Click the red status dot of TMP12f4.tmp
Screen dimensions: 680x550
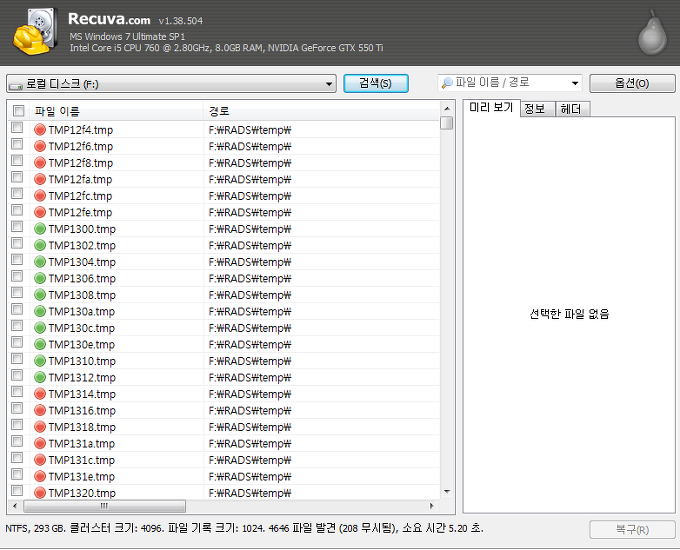pyautogui.click(x=40, y=130)
